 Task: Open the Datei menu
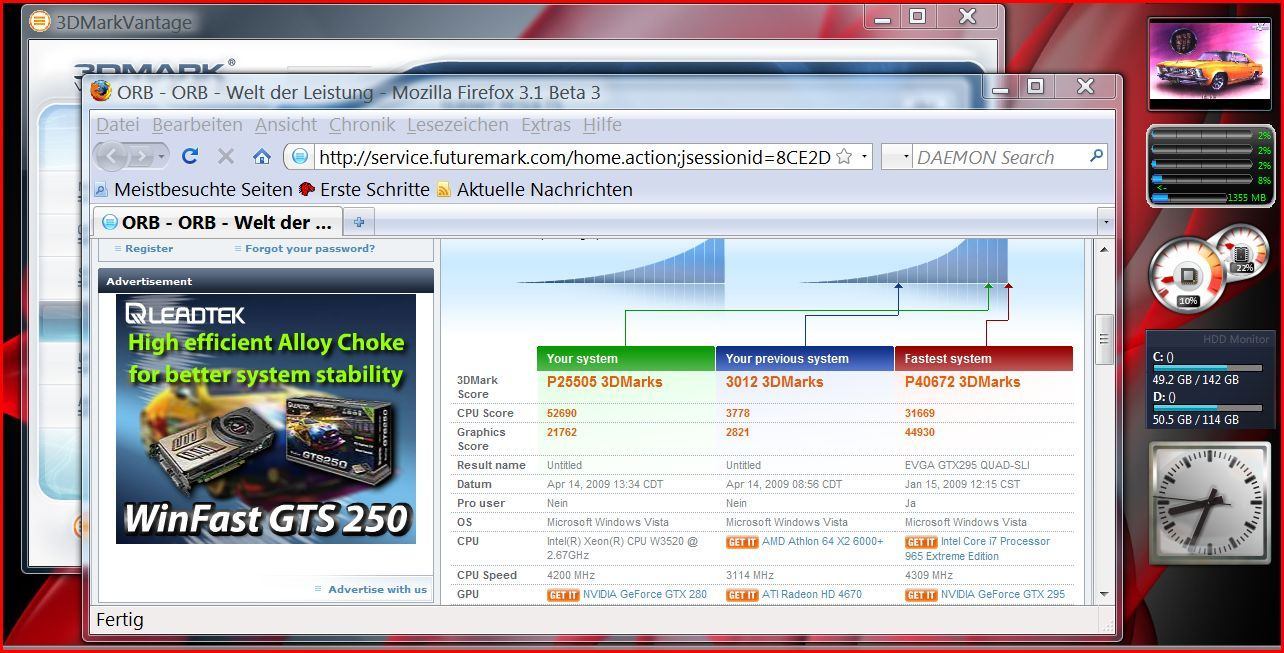[118, 124]
